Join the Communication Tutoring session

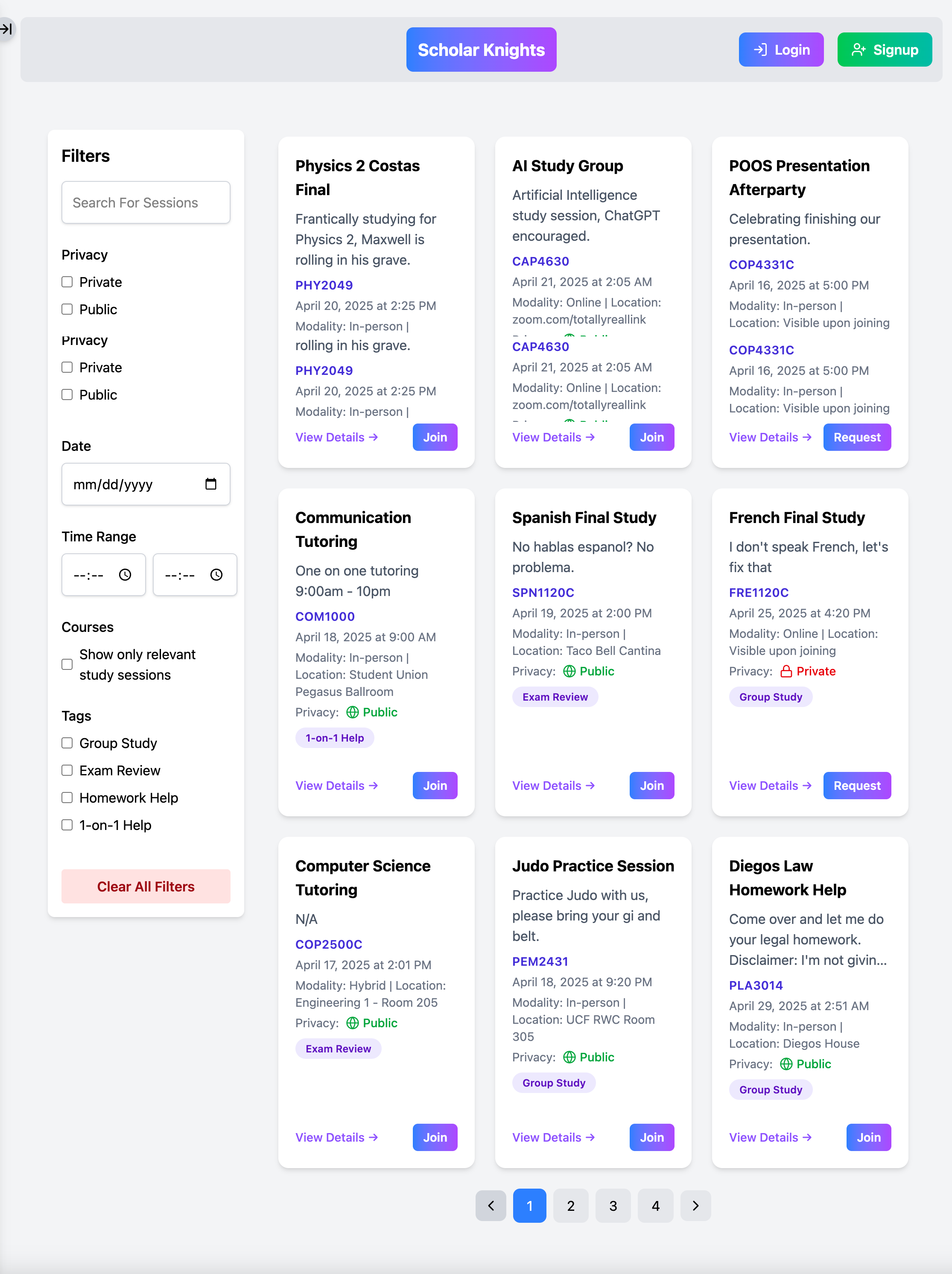coord(435,786)
